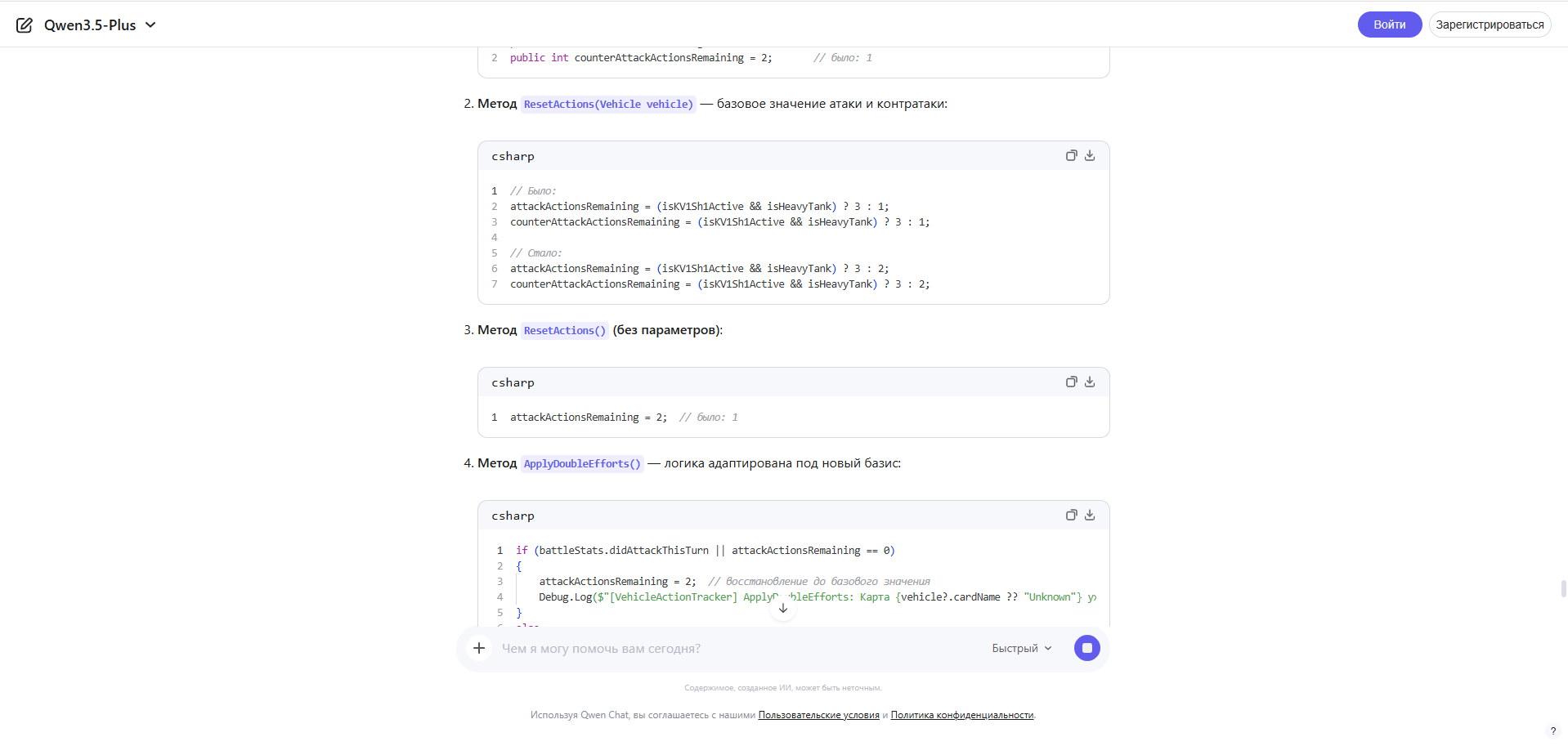Open the Пользовательские условия link

click(818, 715)
